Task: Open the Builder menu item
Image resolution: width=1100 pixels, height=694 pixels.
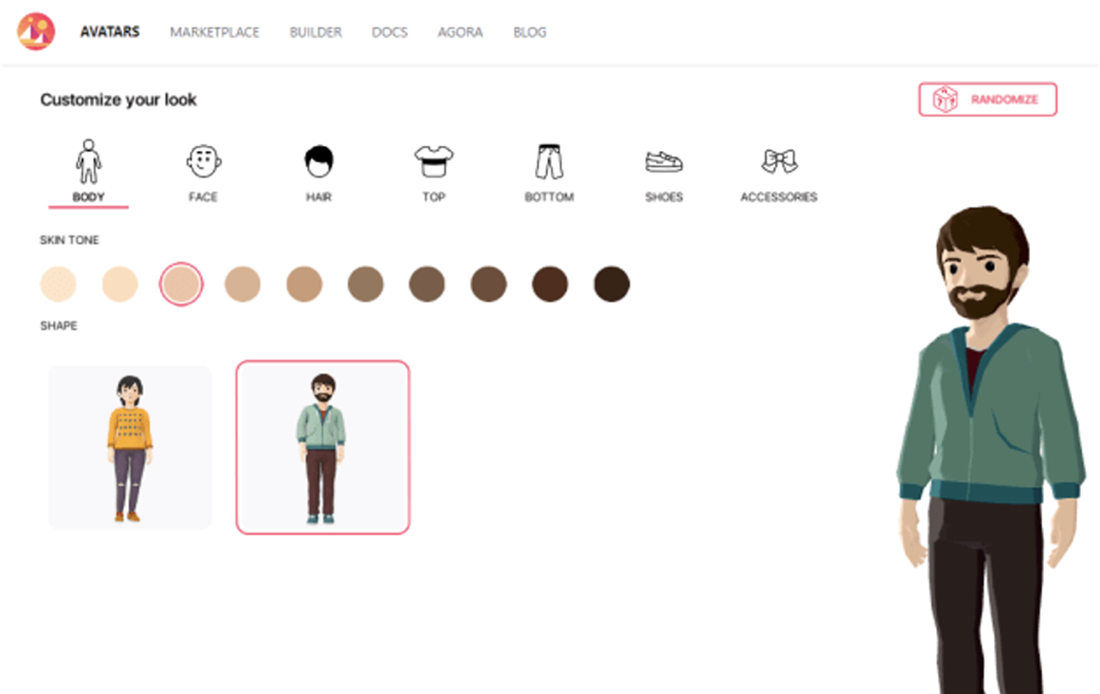Action: coord(315,32)
